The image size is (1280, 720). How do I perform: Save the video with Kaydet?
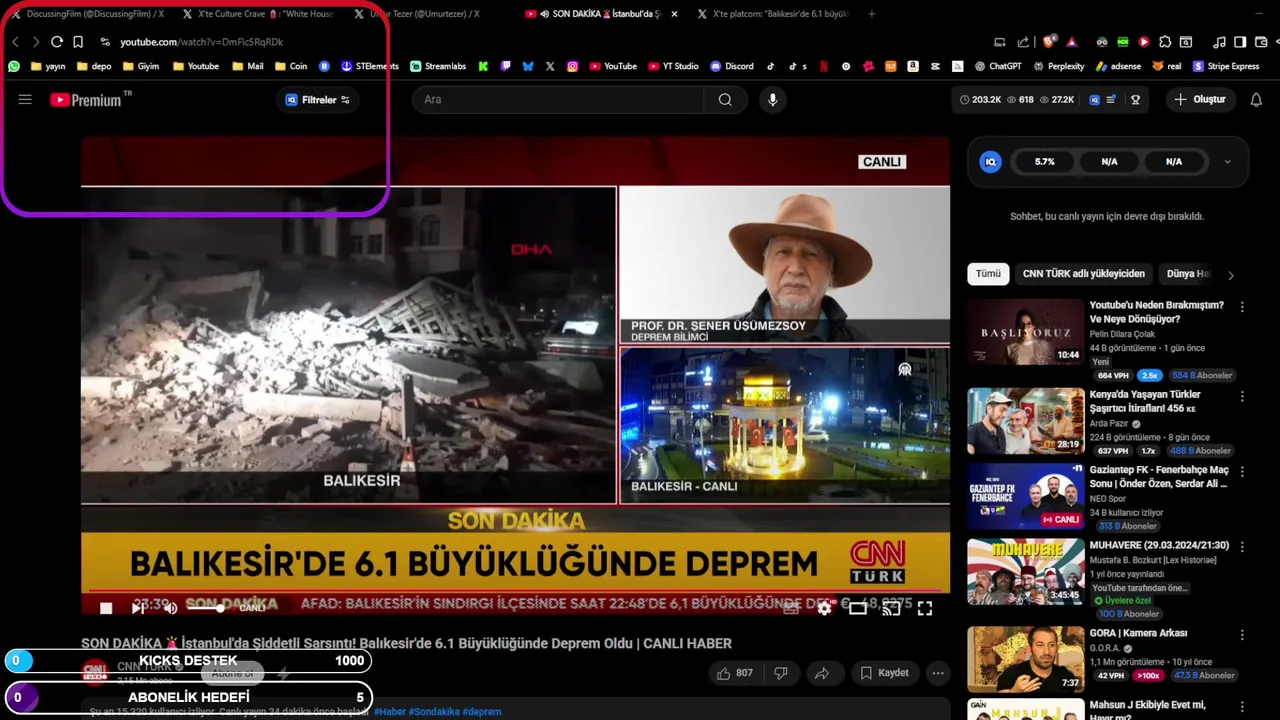(884, 673)
